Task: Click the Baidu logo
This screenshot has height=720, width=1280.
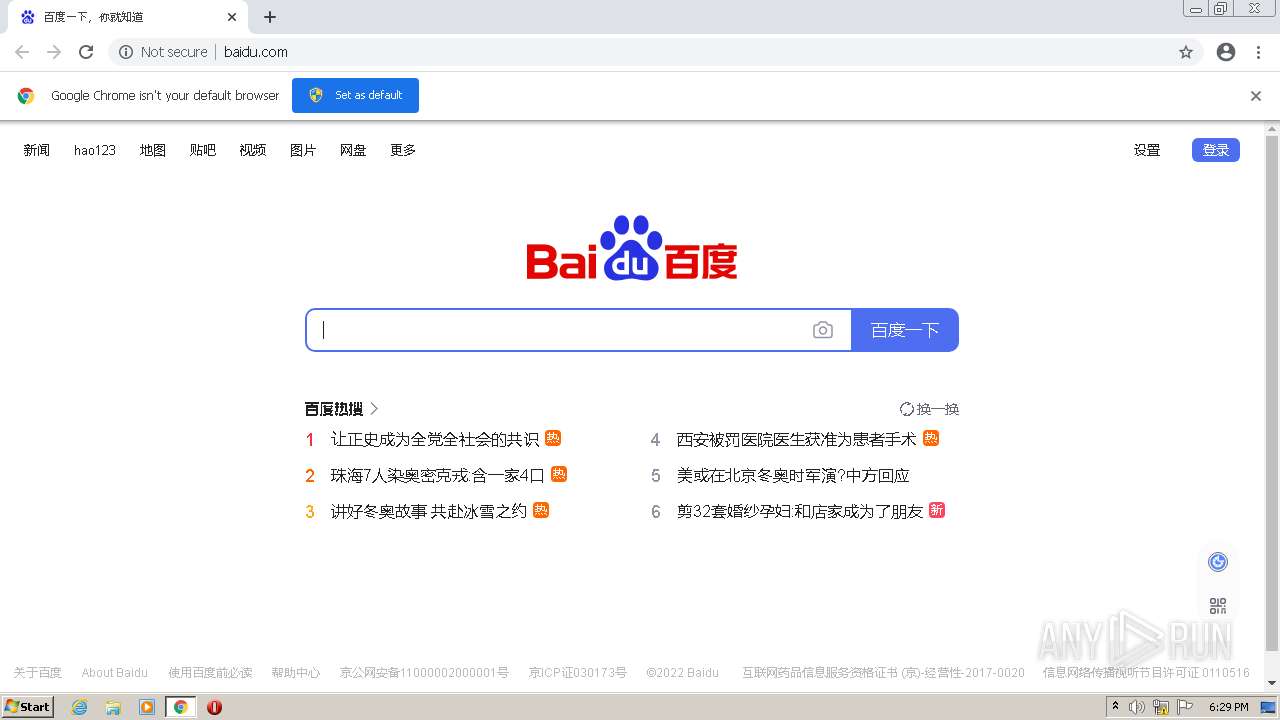Action: click(x=632, y=247)
